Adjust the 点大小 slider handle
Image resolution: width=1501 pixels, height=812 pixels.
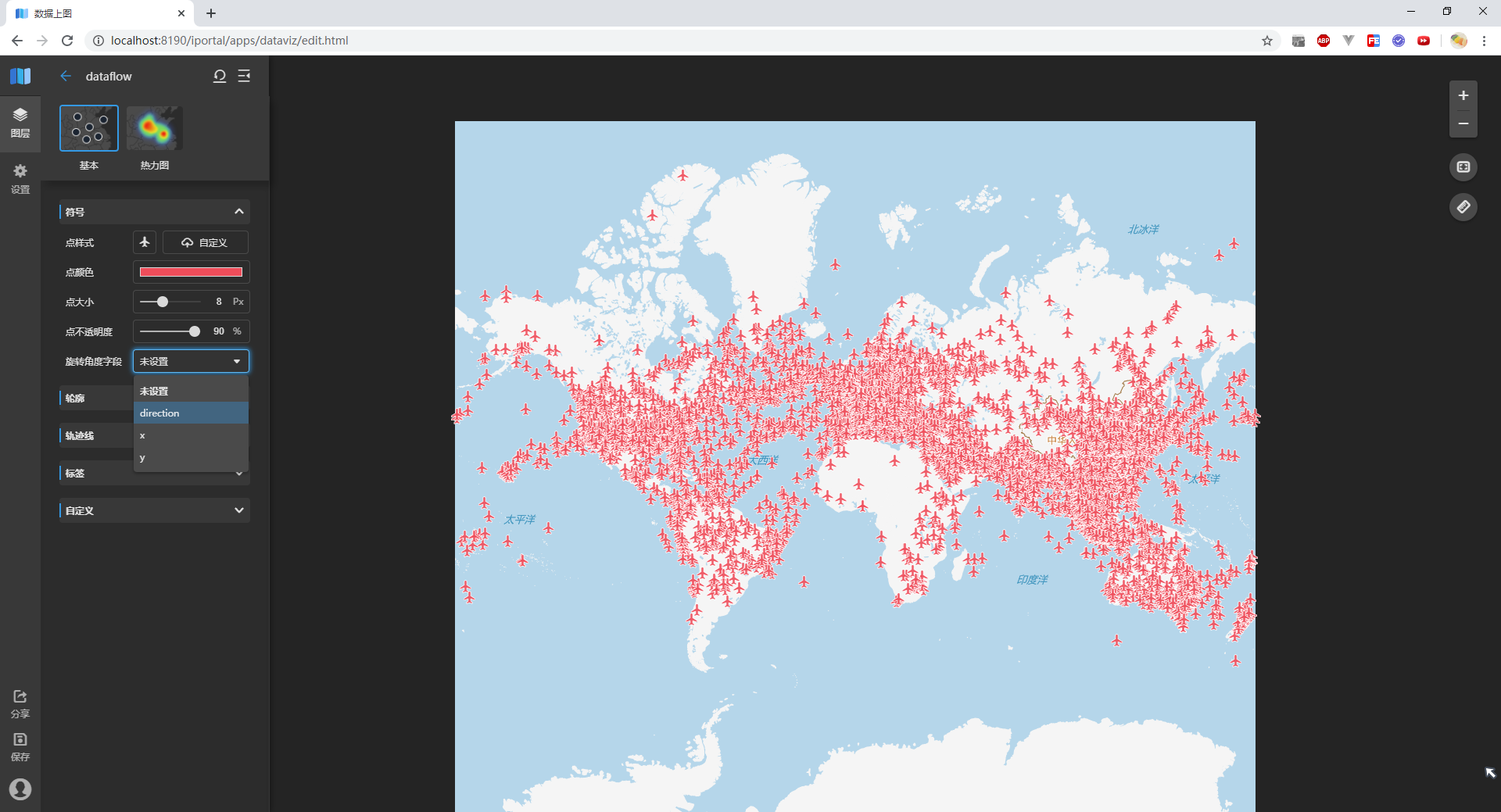click(163, 302)
